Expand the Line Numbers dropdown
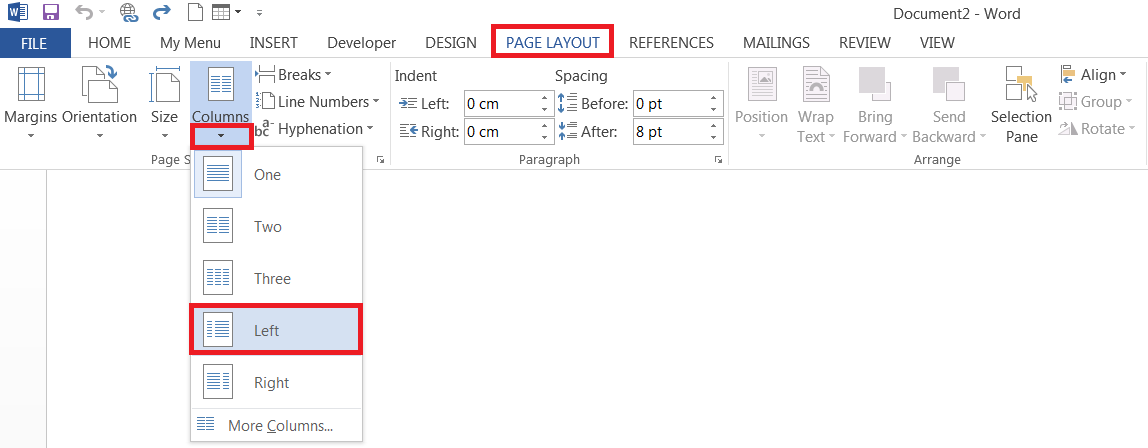This screenshot has width=1148, height=448. 318,102
